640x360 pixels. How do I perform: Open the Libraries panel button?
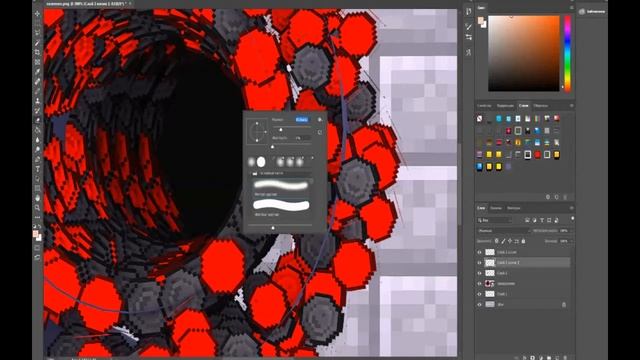[592, 11]
